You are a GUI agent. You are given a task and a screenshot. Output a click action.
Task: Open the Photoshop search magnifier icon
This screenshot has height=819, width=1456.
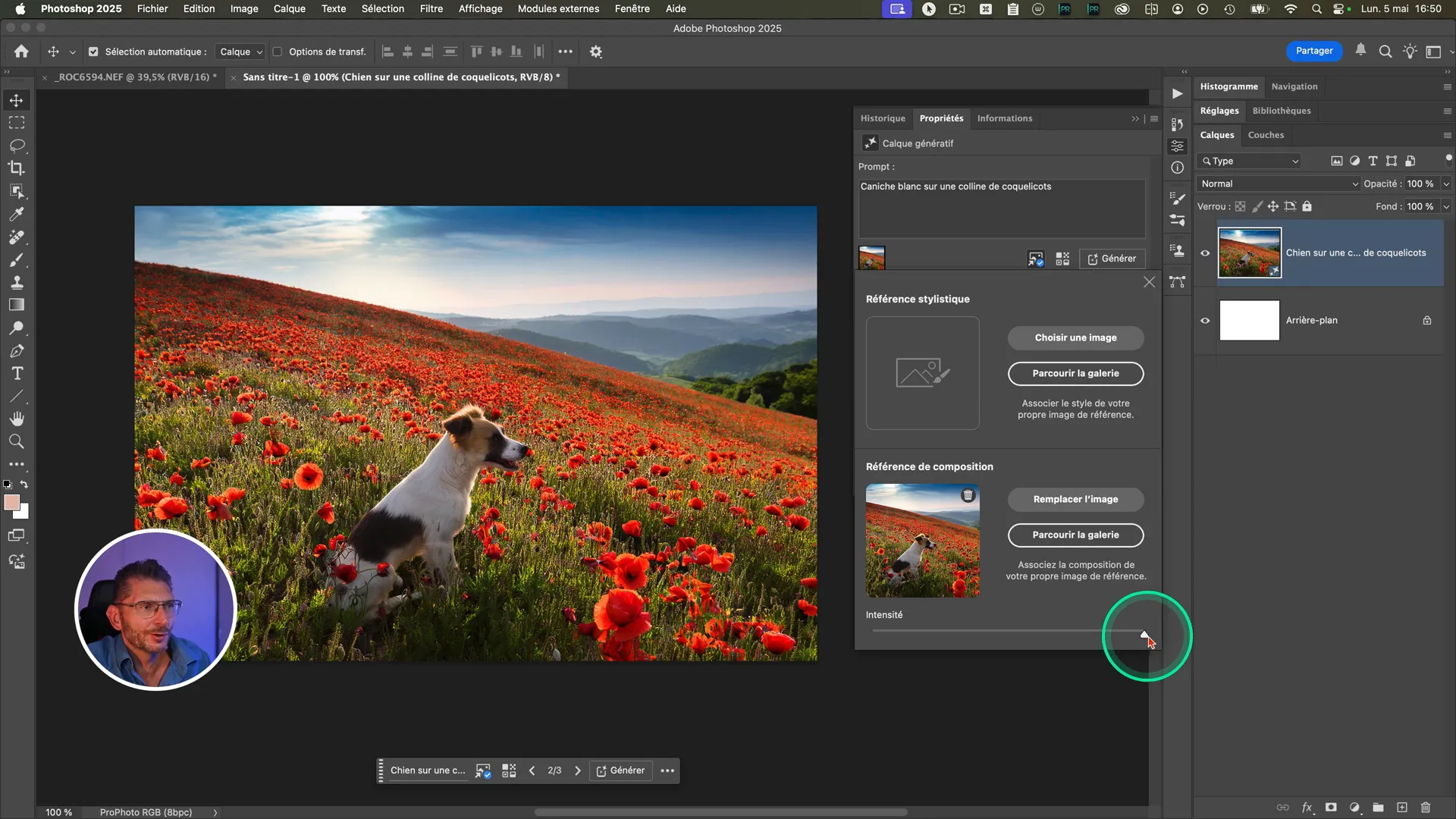(1385, 52)
